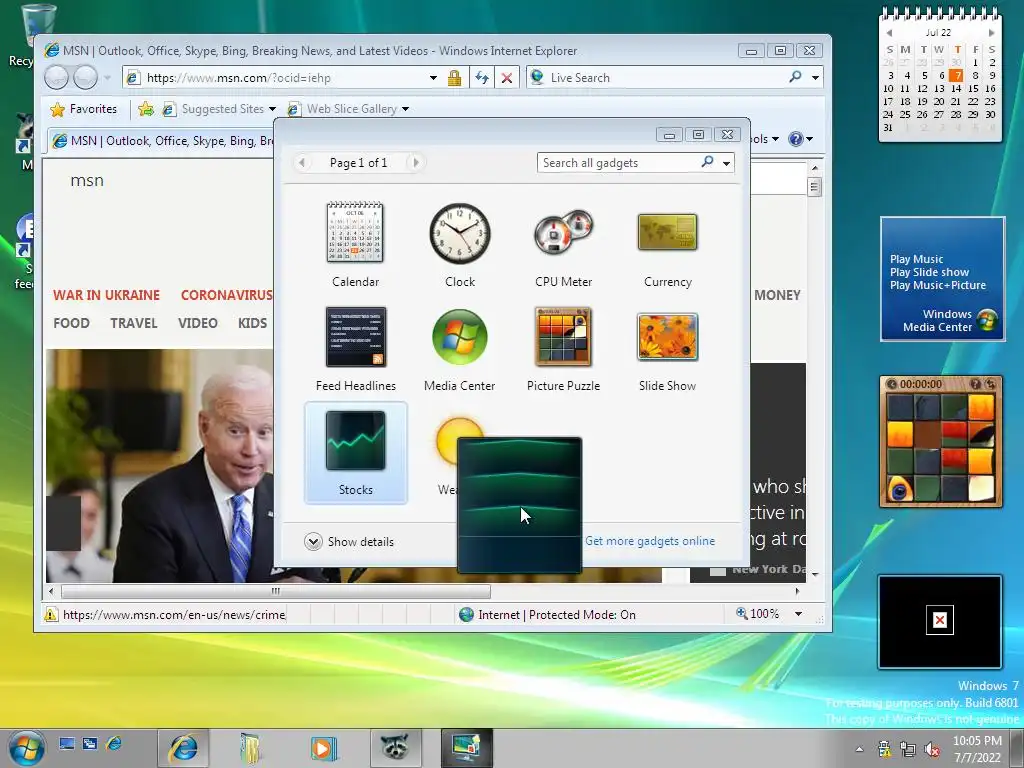Open the KIDS menu item on MSN
This screenshot has width=1024, height=768.
[253, 323]
